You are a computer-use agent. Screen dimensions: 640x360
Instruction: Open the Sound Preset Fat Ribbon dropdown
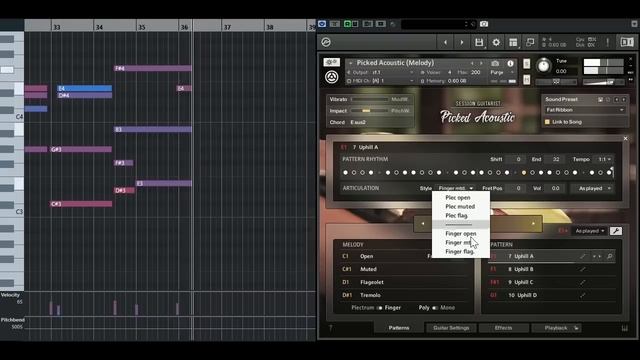point(584,110)
